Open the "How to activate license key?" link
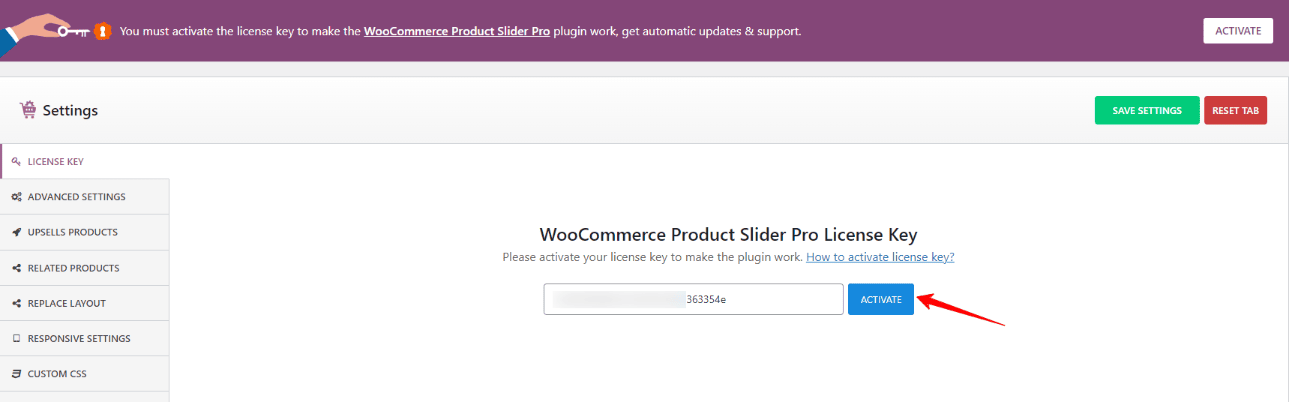 click(x=880, y=257)
